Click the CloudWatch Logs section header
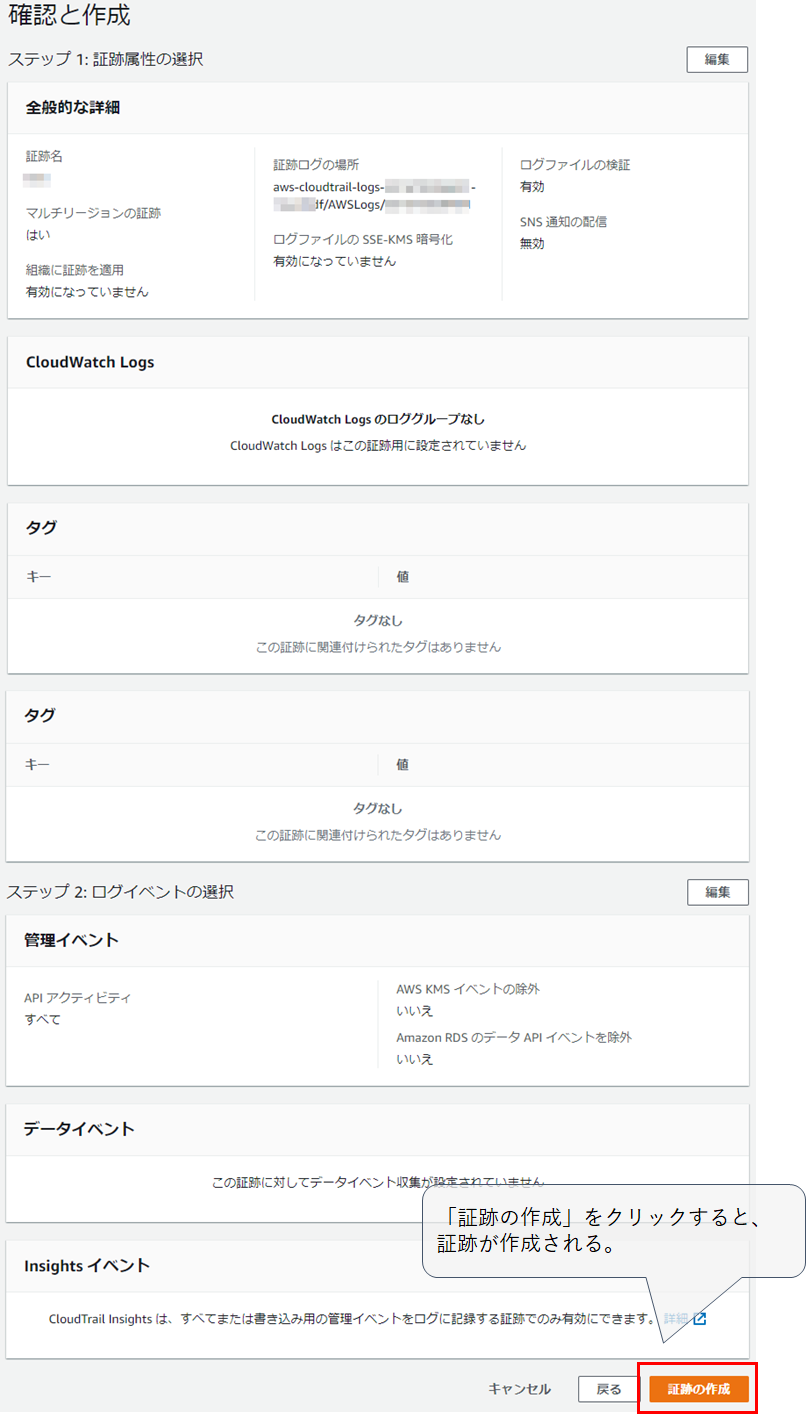806x1414 pixels. [90, 362]
